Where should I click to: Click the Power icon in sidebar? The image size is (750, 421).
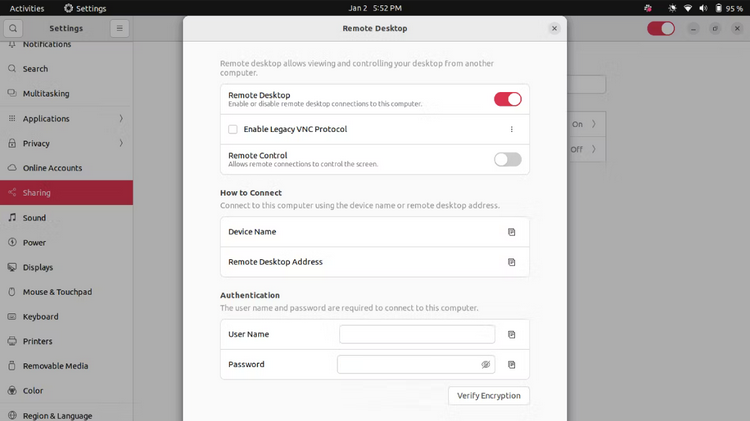click(x=12, y=242)
